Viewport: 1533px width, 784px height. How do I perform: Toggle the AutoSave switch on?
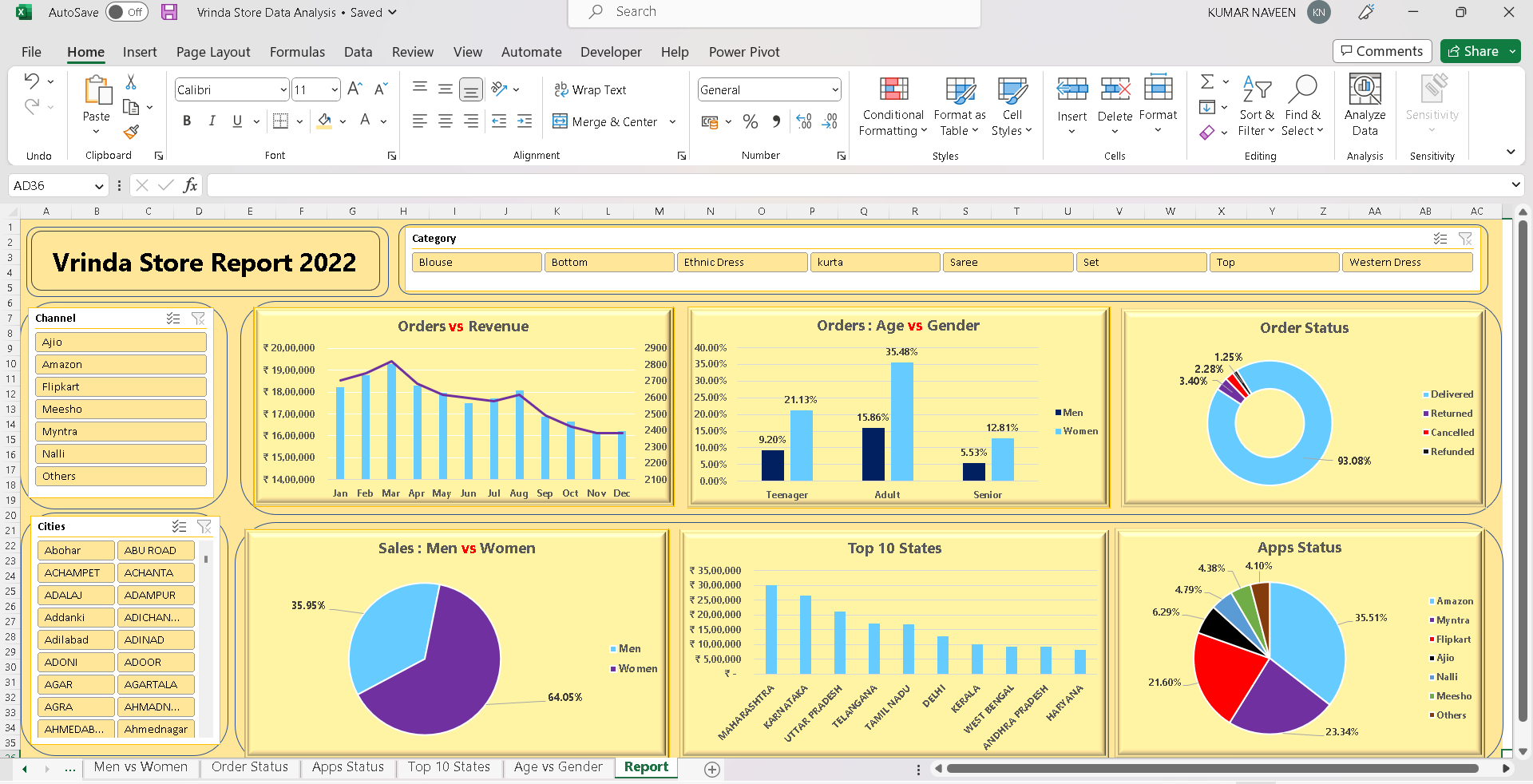pyautogui.click(x=125, y=12)
